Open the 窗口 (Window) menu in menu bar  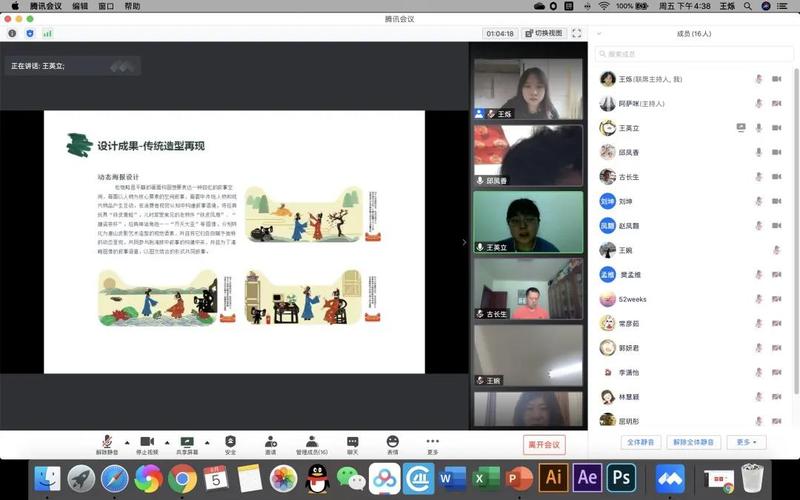(106, 6)
